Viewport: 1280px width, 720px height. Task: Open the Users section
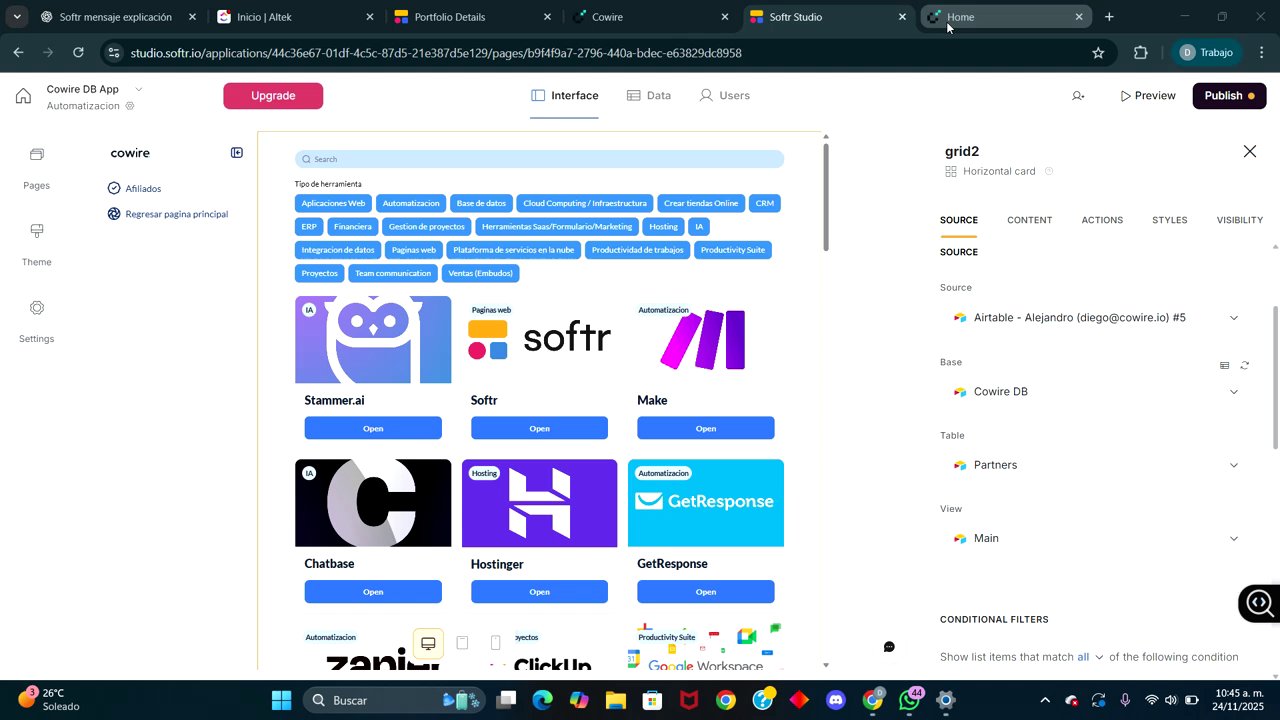point(724,96)
